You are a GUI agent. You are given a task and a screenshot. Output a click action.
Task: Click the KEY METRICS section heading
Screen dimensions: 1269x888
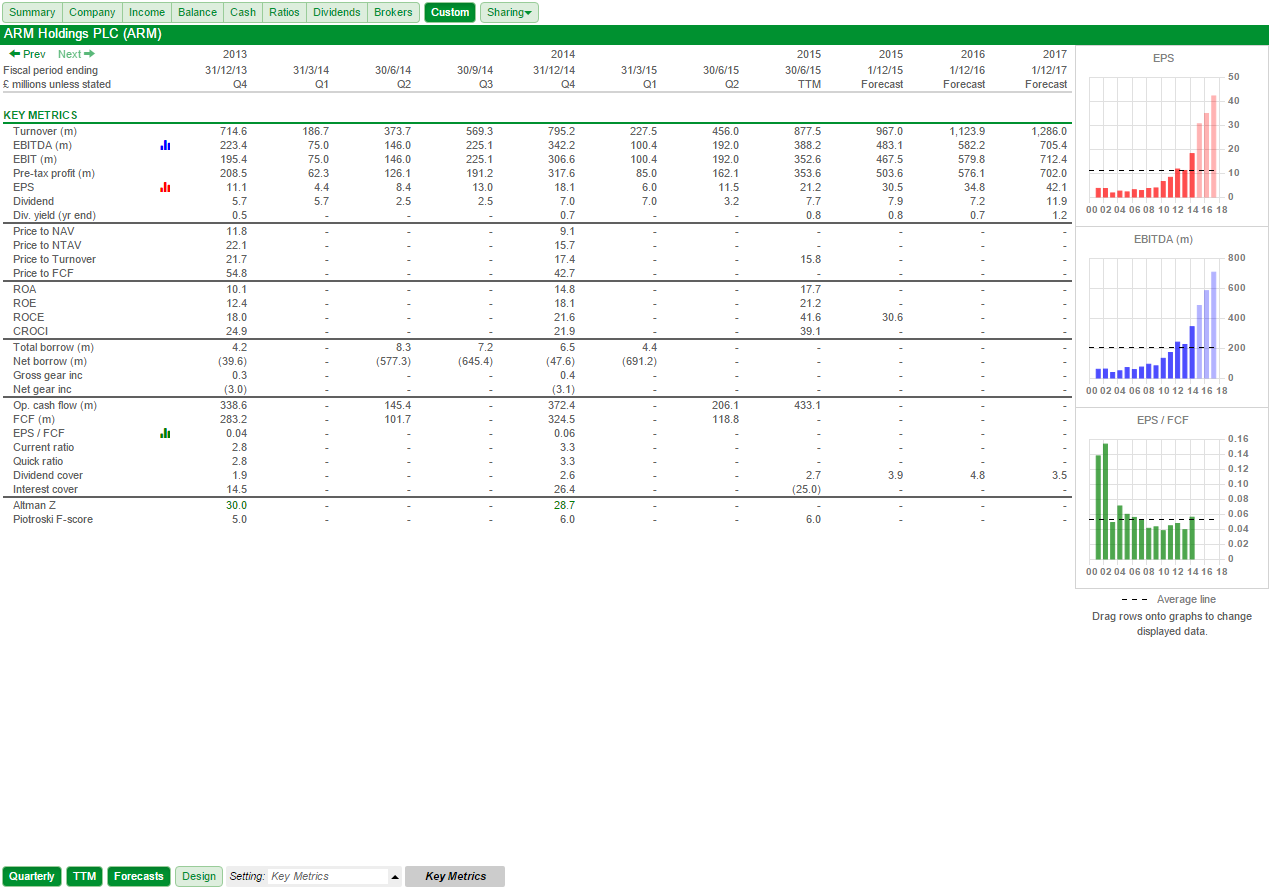[x=40, y=115]
